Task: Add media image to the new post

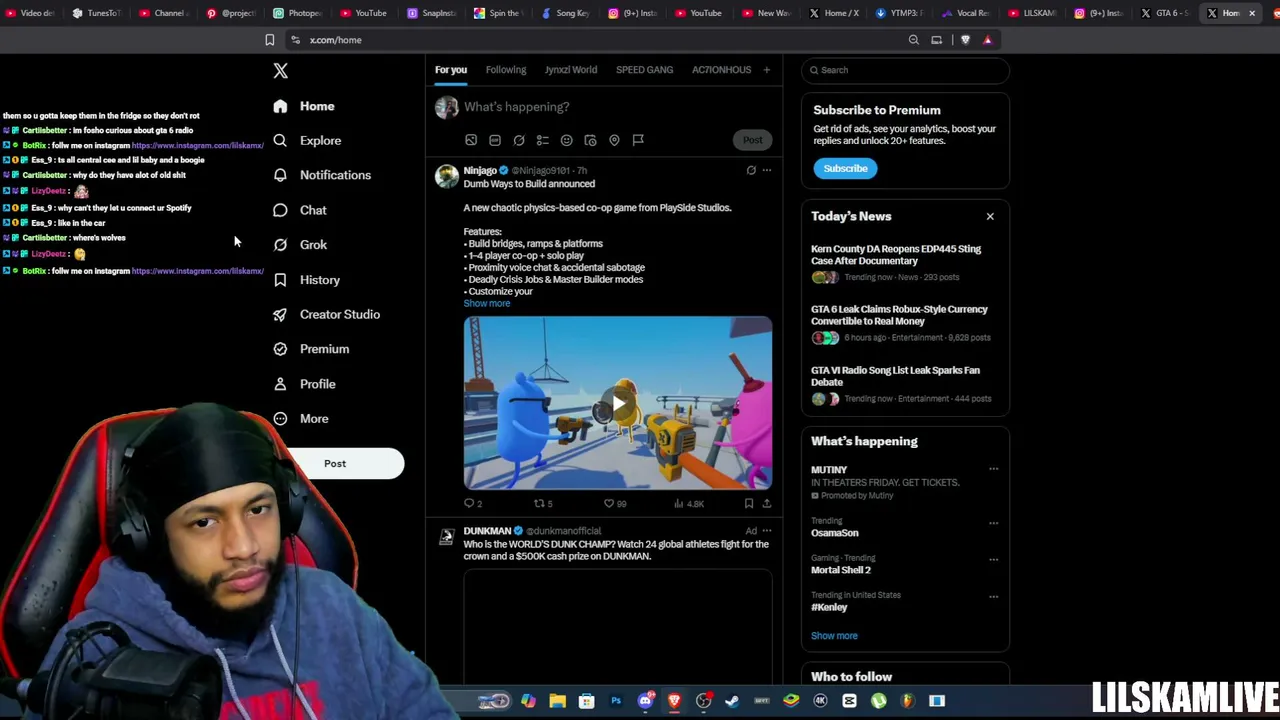Action: point(471,140)
